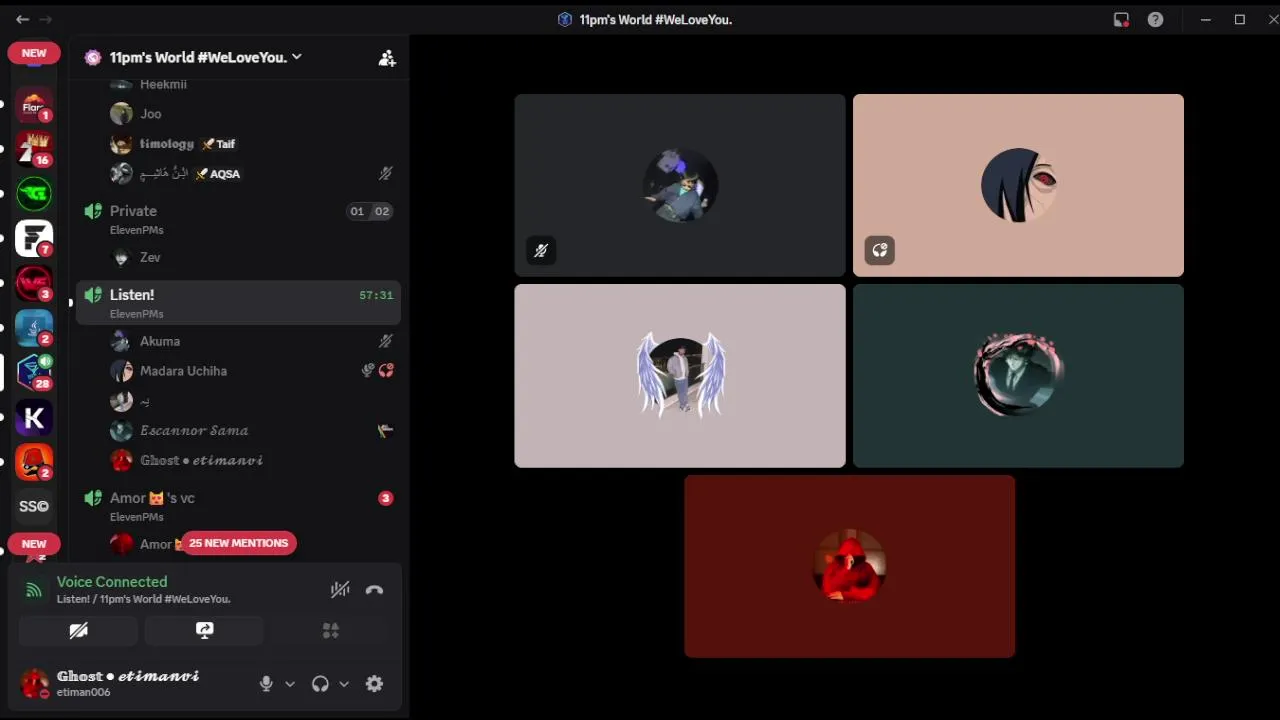
Task: Click the Voice Connected signal strength icon
Action: tap(34, 590)
